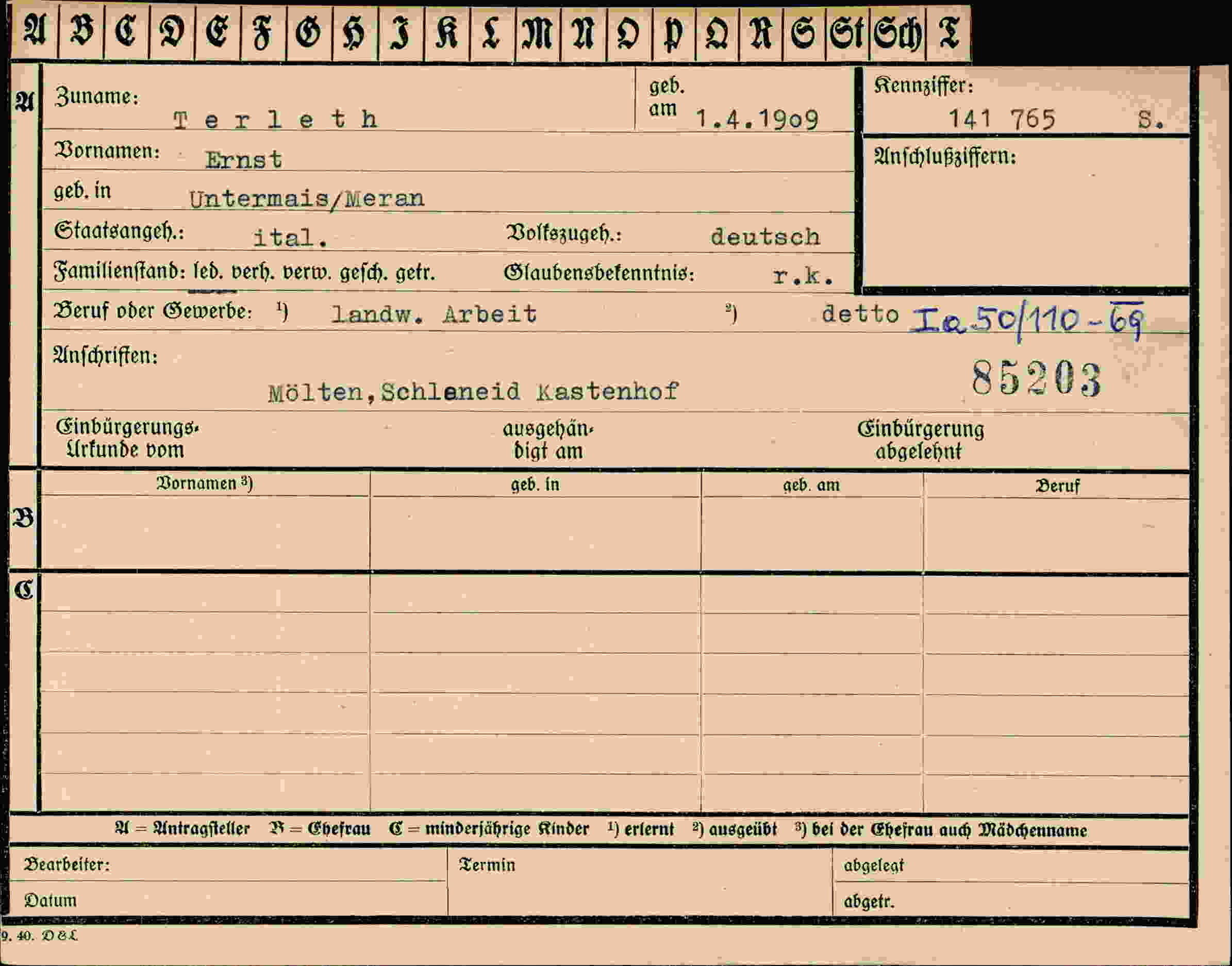The image size is (1232, 966).
Task: Click the 'abgelegt' label
Action: pos(874,866)
